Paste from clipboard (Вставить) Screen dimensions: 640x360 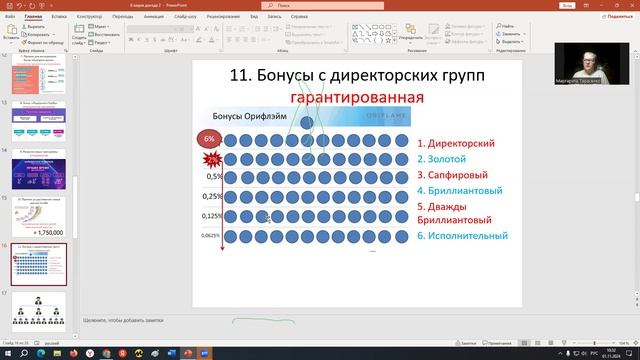11,33
